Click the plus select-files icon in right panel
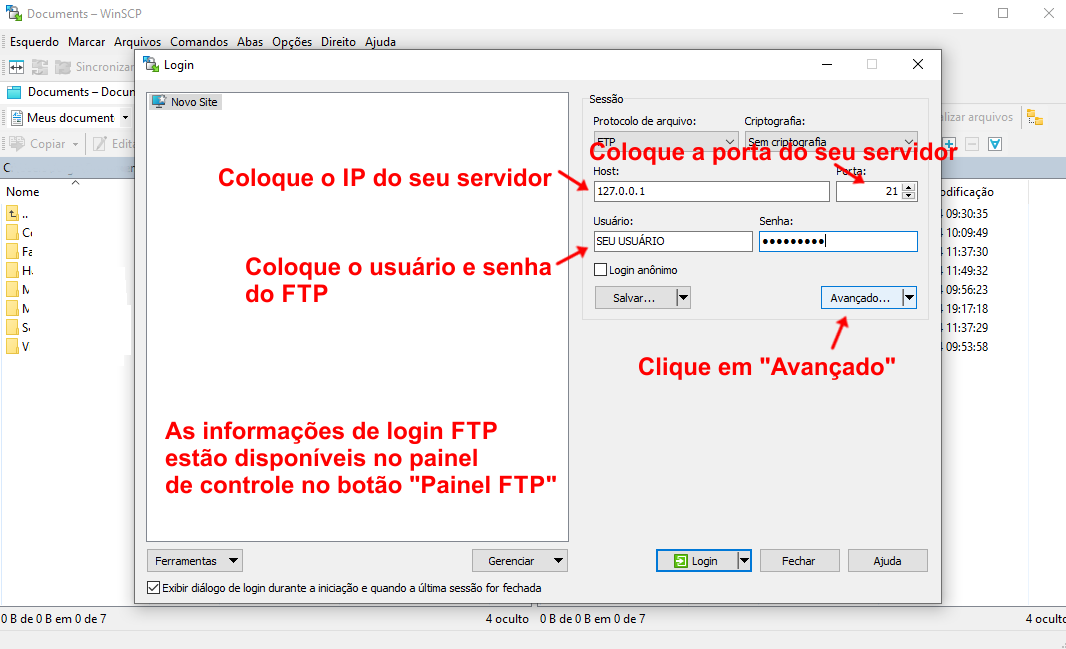This screenshot has height=649, width=1066. pyautogui.click(x=949, y=143)
